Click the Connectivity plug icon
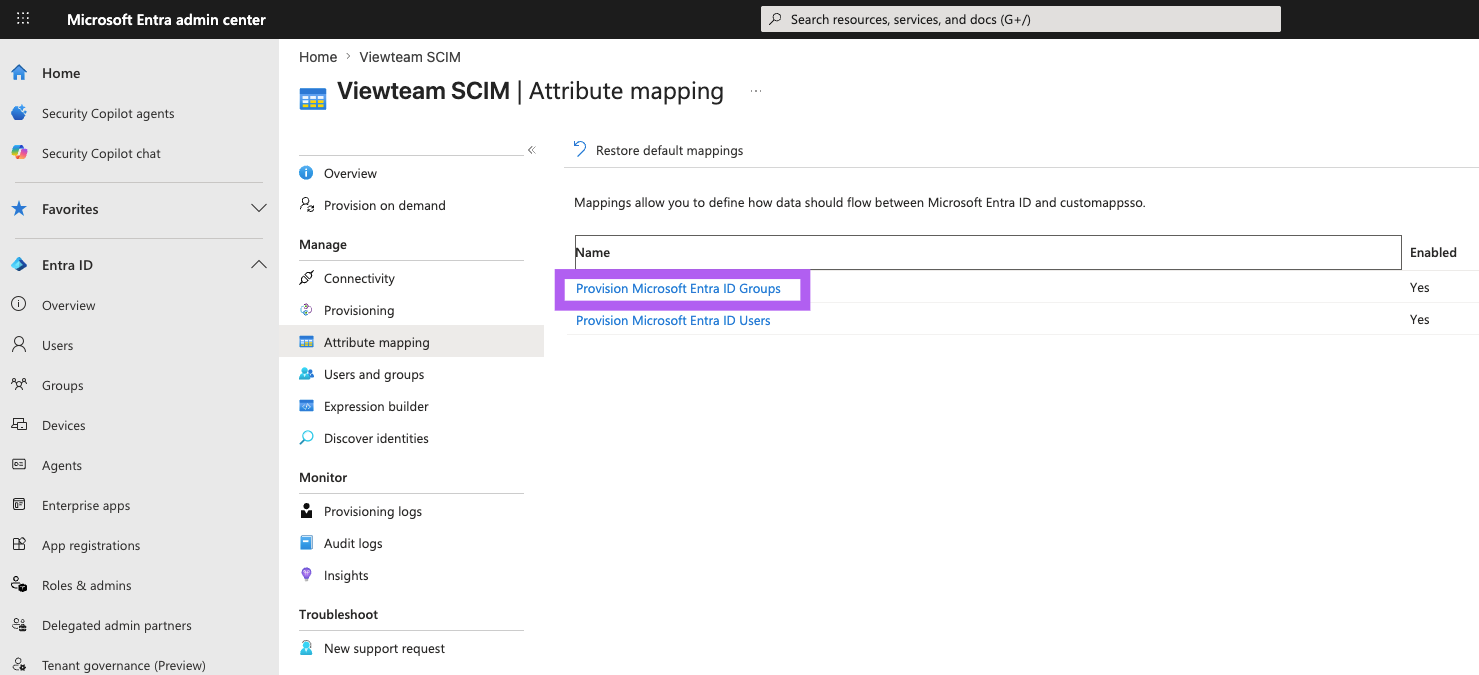Screen dimensions: 1479x675 click(x=307, y=278)
